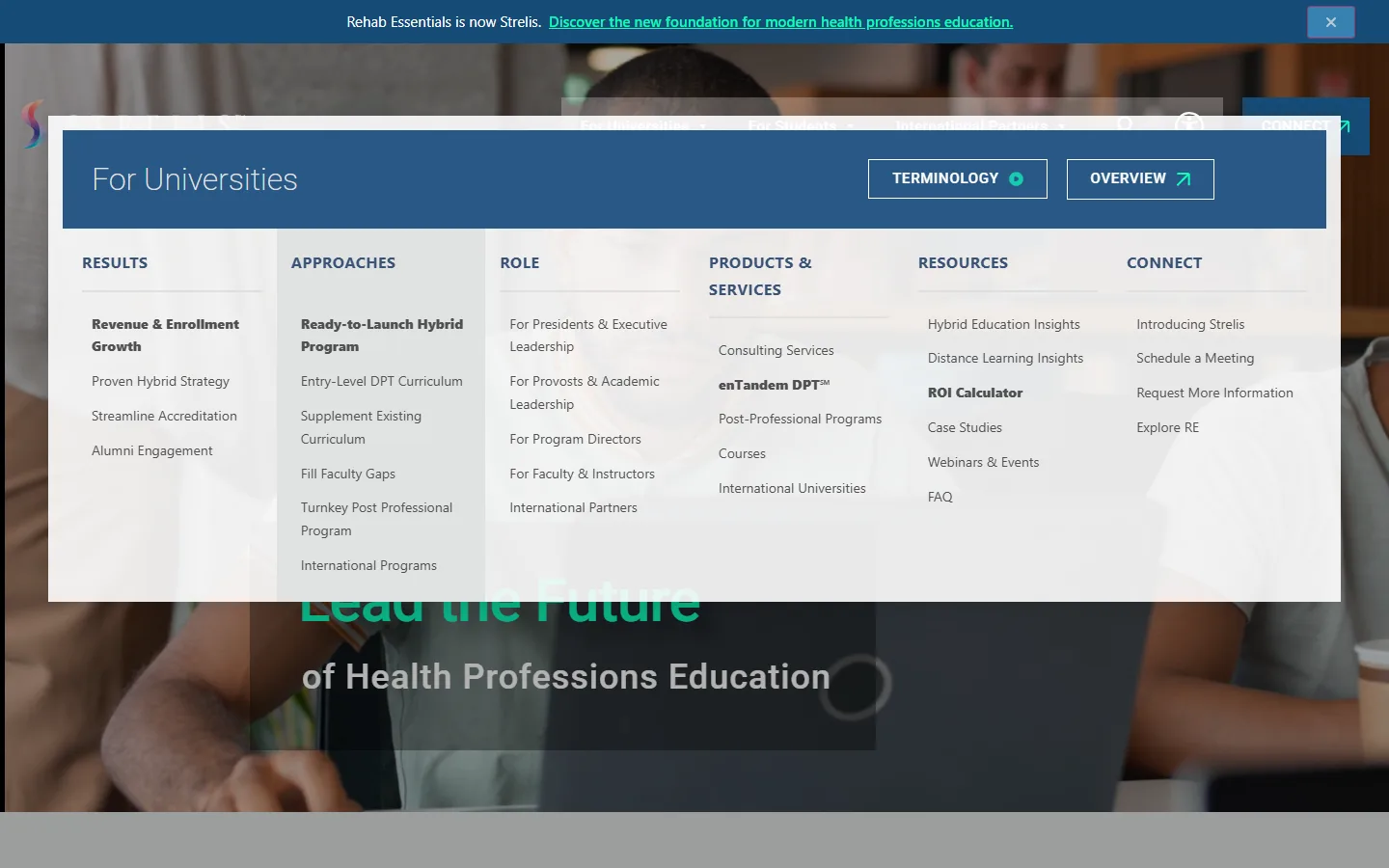
Task: Open Post-Professional Programs link
Action: coord(800,419)
